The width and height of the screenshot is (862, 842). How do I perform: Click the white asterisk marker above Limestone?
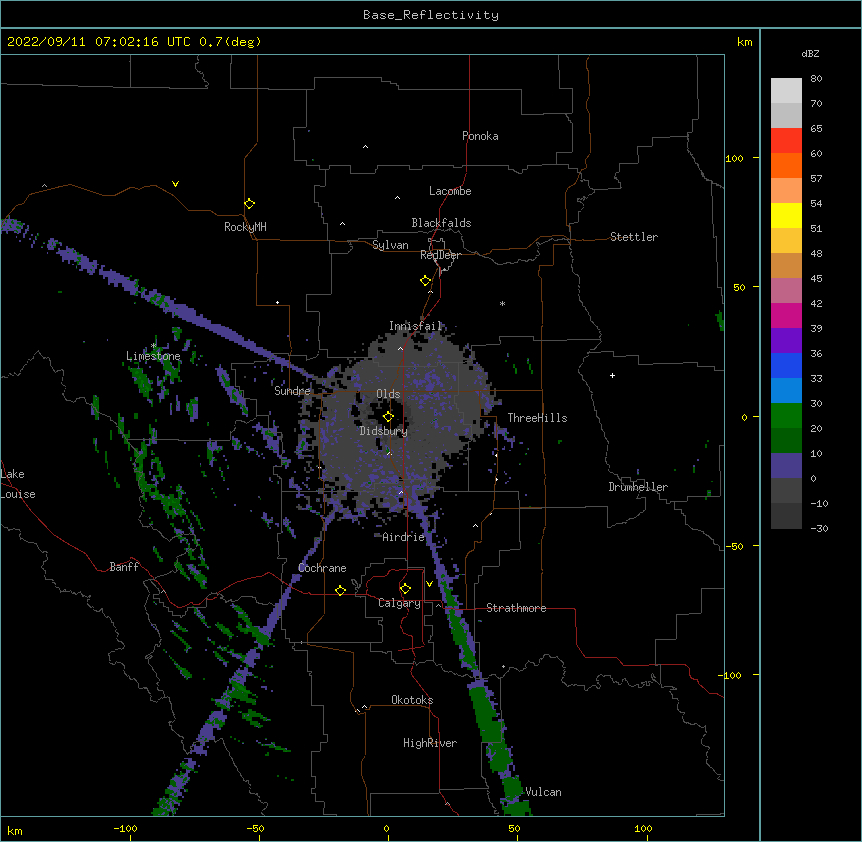[x=154, y=346]
